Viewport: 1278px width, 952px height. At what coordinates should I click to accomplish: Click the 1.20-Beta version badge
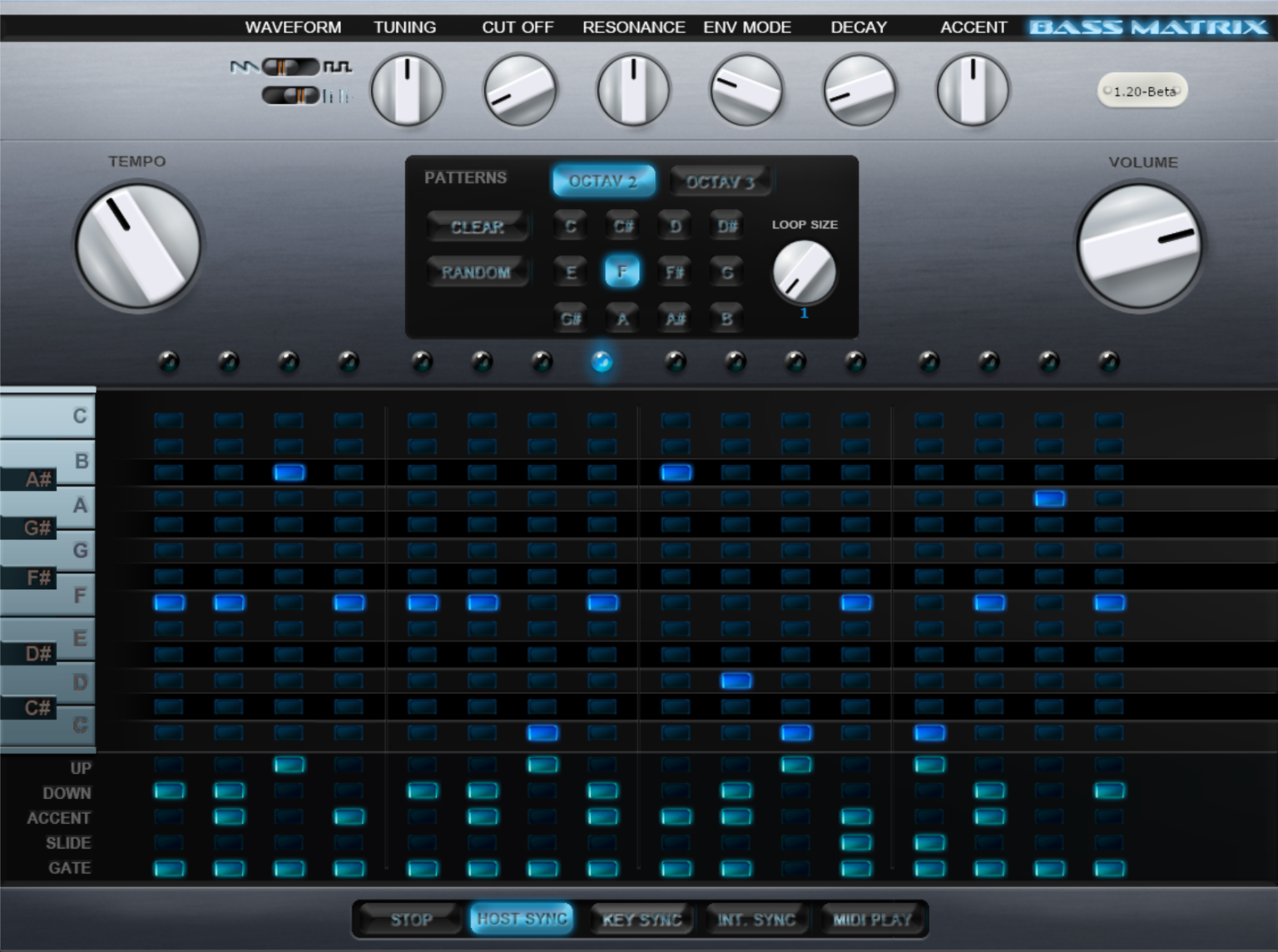click(x=1143, y=91)
